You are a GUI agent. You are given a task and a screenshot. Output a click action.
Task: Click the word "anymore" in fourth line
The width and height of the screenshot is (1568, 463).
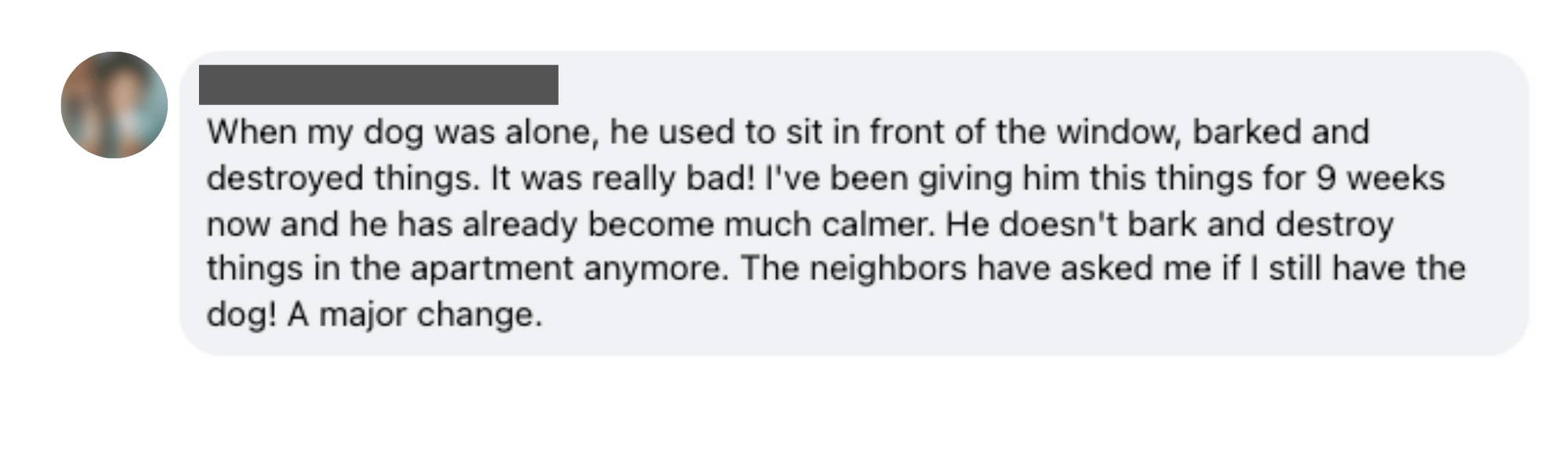(x=655, y=269)
